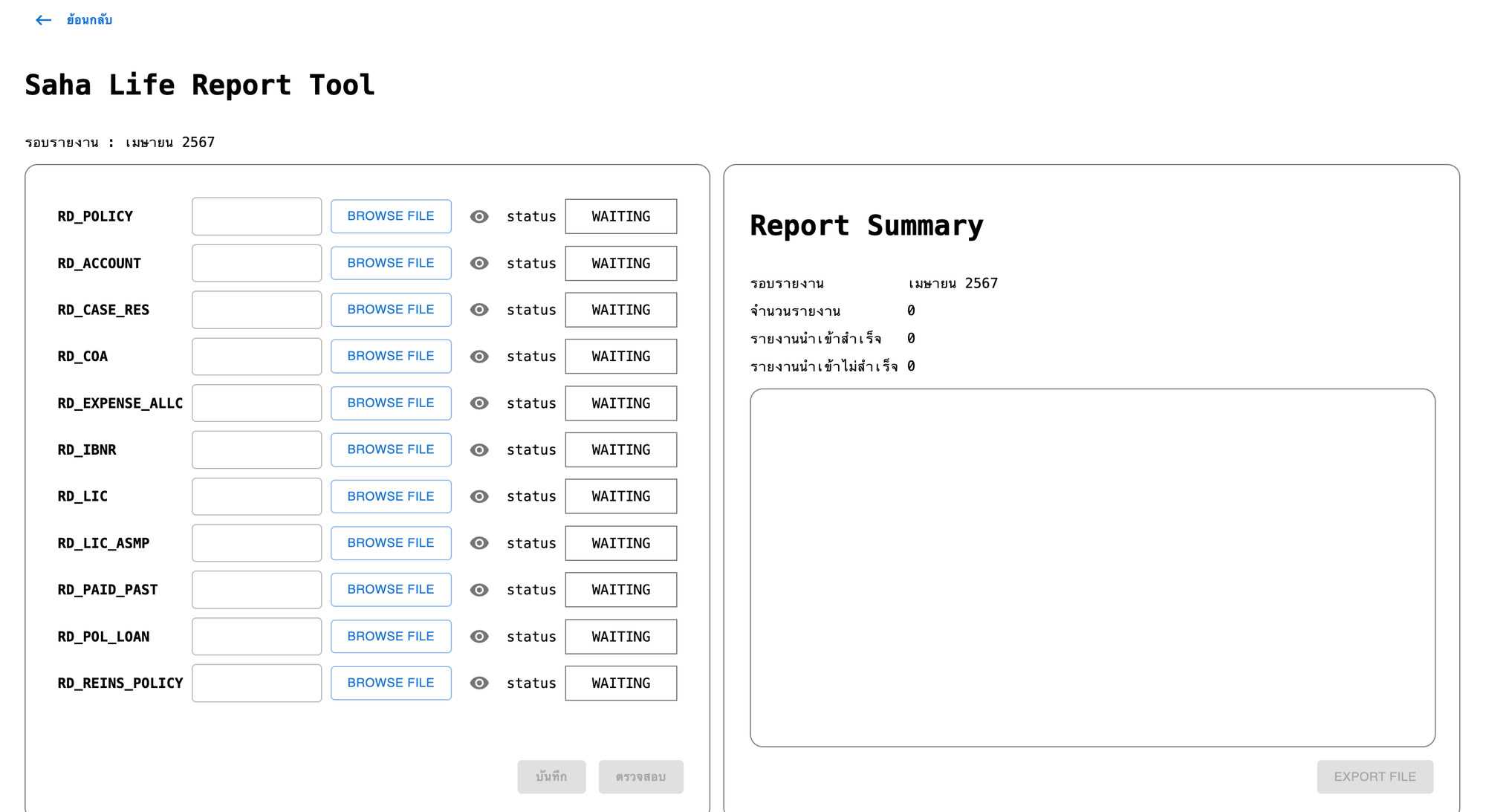1486x812 pixels.
Task: Click the EXPORT FILE button
Action: [x=1375, y=776]
